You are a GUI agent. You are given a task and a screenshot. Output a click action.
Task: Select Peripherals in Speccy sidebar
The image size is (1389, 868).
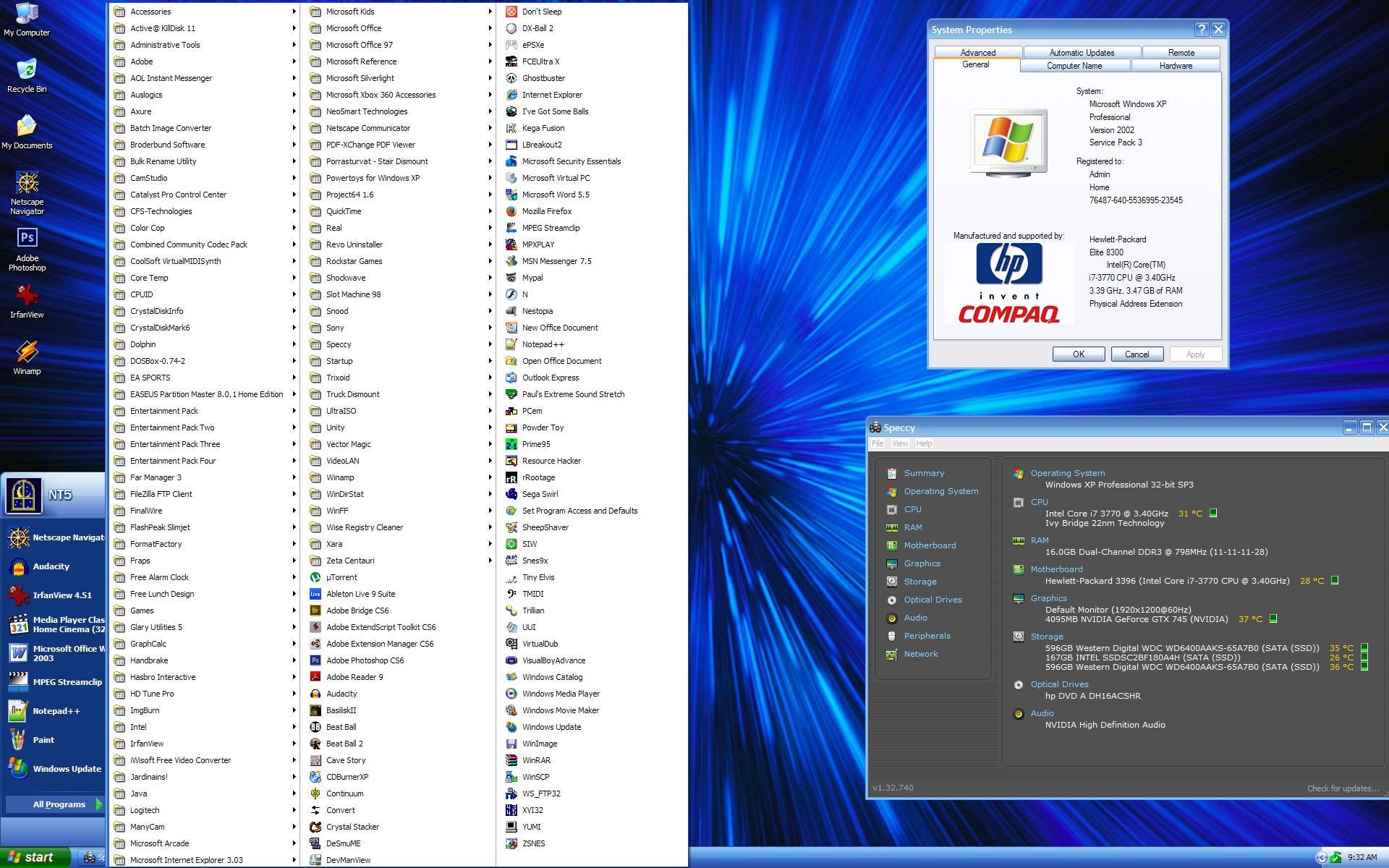click(927, 636)
